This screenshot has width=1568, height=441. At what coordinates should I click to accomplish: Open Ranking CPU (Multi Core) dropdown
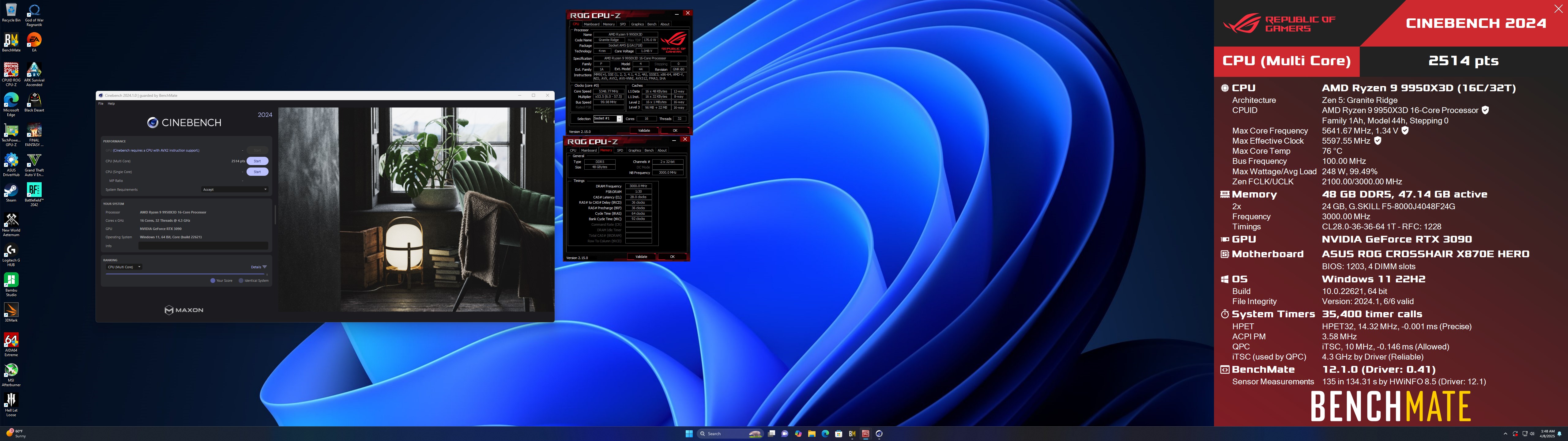point(124,267)
